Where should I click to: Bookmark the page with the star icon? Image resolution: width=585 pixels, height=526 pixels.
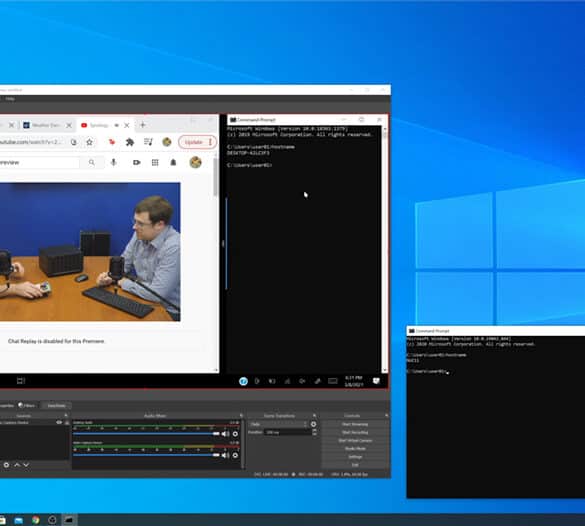tap(89, 142)
